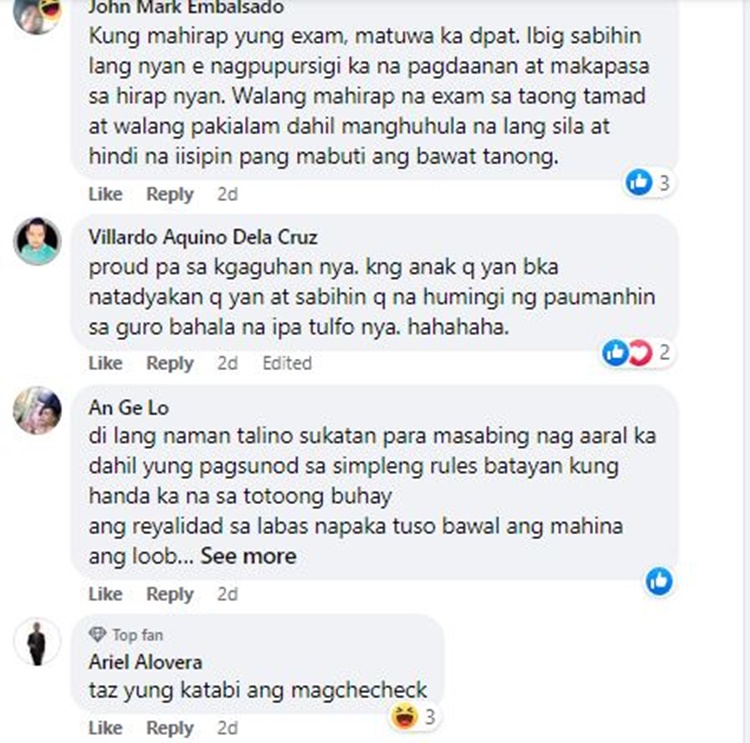Click the blue like icon on Villardo's comment
Image resolution: width=750 pixels, height=743 pixels.
[x=615, y=353]
